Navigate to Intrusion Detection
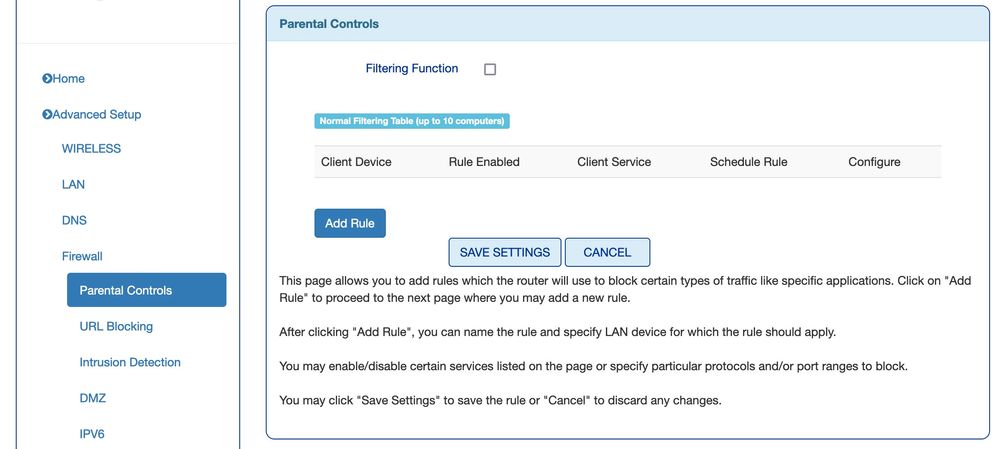The image size is (999, 449). pyautogui.click(x=130, y=363)
